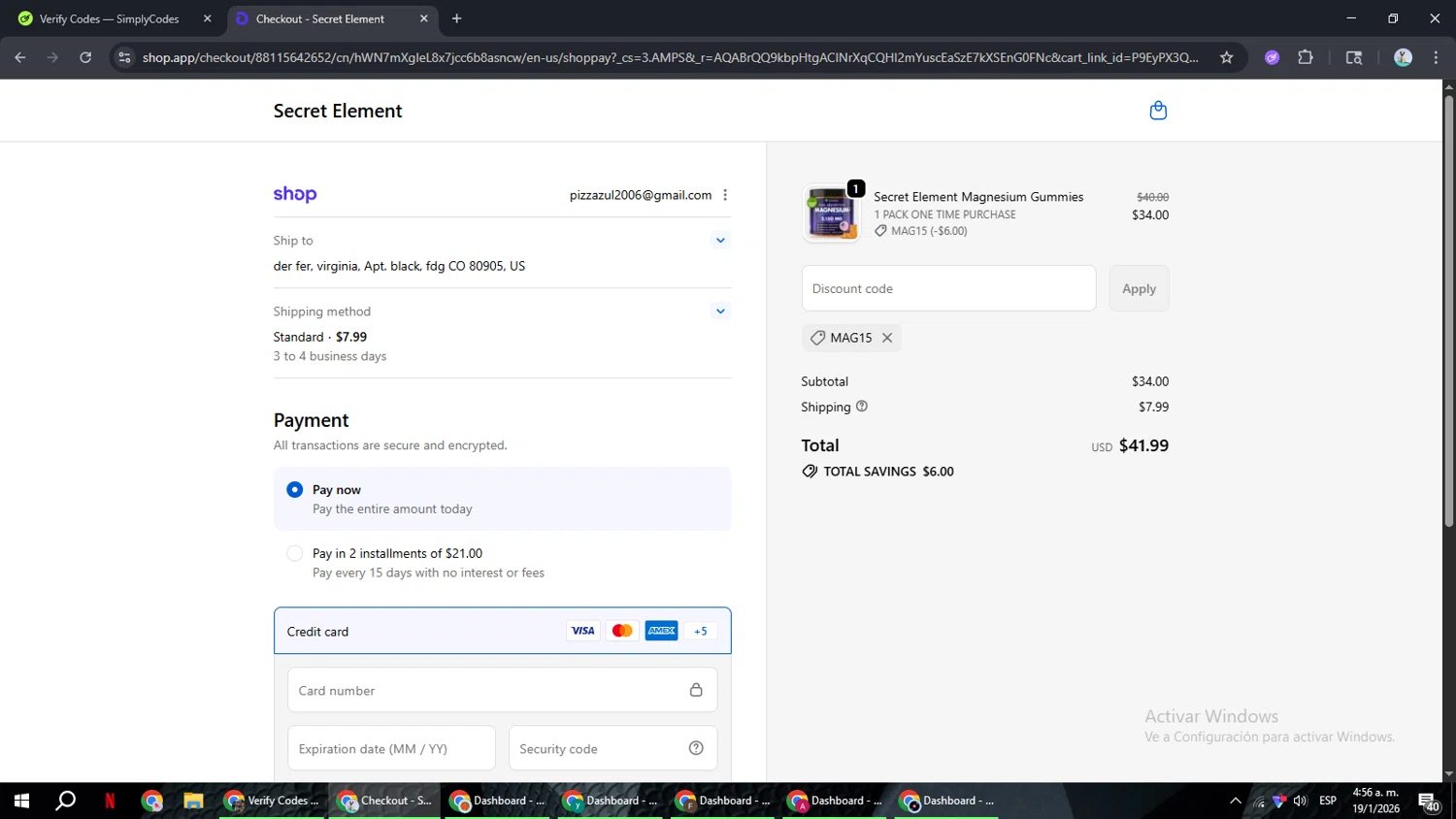Click the page vertical scrollbar
1456x819 pixels.
[1448, 310]
